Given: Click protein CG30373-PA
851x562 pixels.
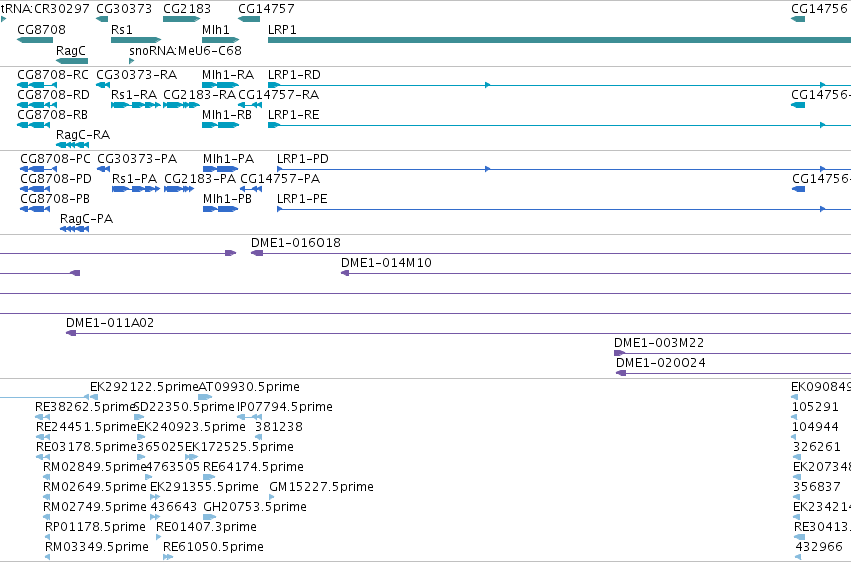Looking at the screenshot, I should coord(137,159).
